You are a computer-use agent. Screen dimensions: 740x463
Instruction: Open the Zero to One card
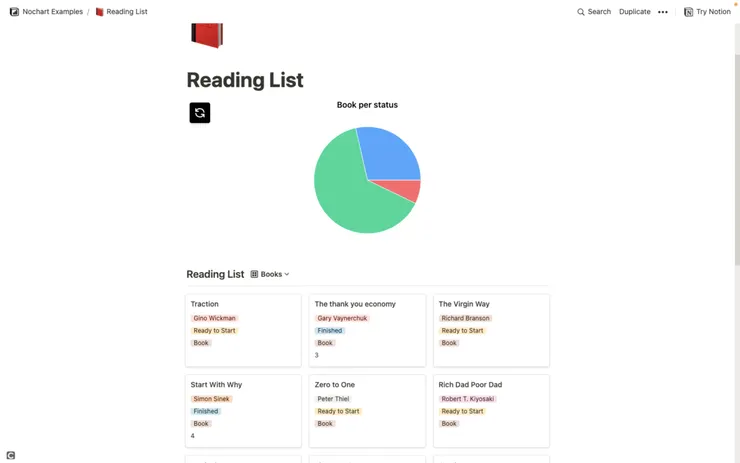(x=367, y=410)
